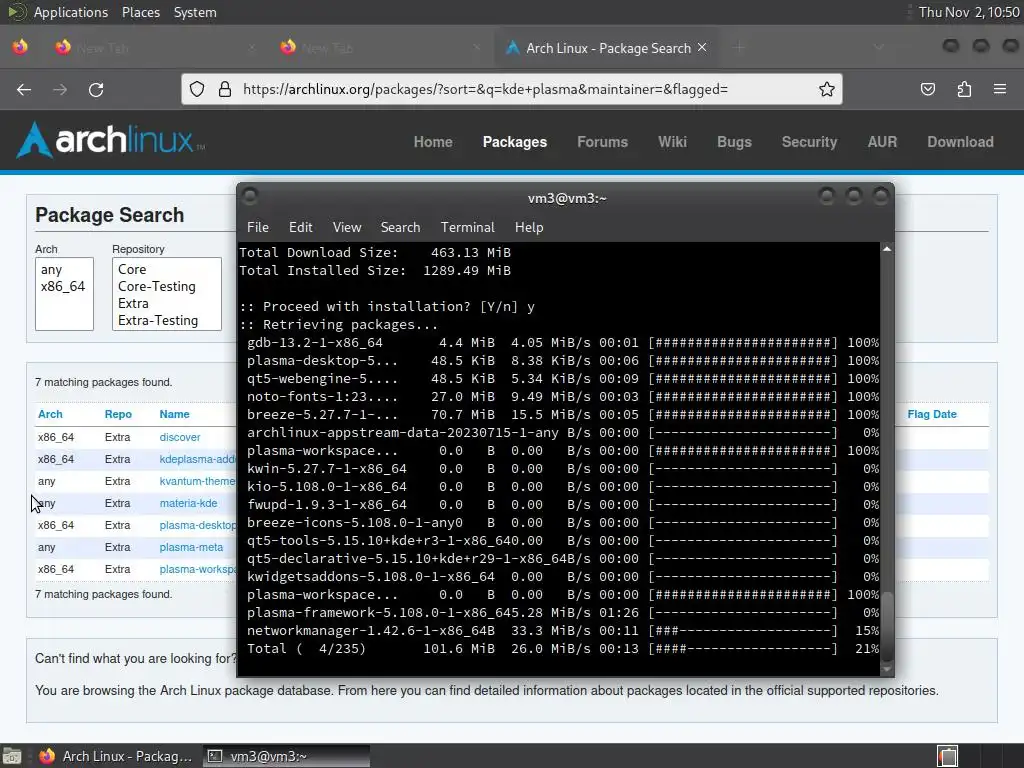Go back with Firefox back arrow
The height and width of the screenshot is (768, 1024).
[x=24, y=89]
